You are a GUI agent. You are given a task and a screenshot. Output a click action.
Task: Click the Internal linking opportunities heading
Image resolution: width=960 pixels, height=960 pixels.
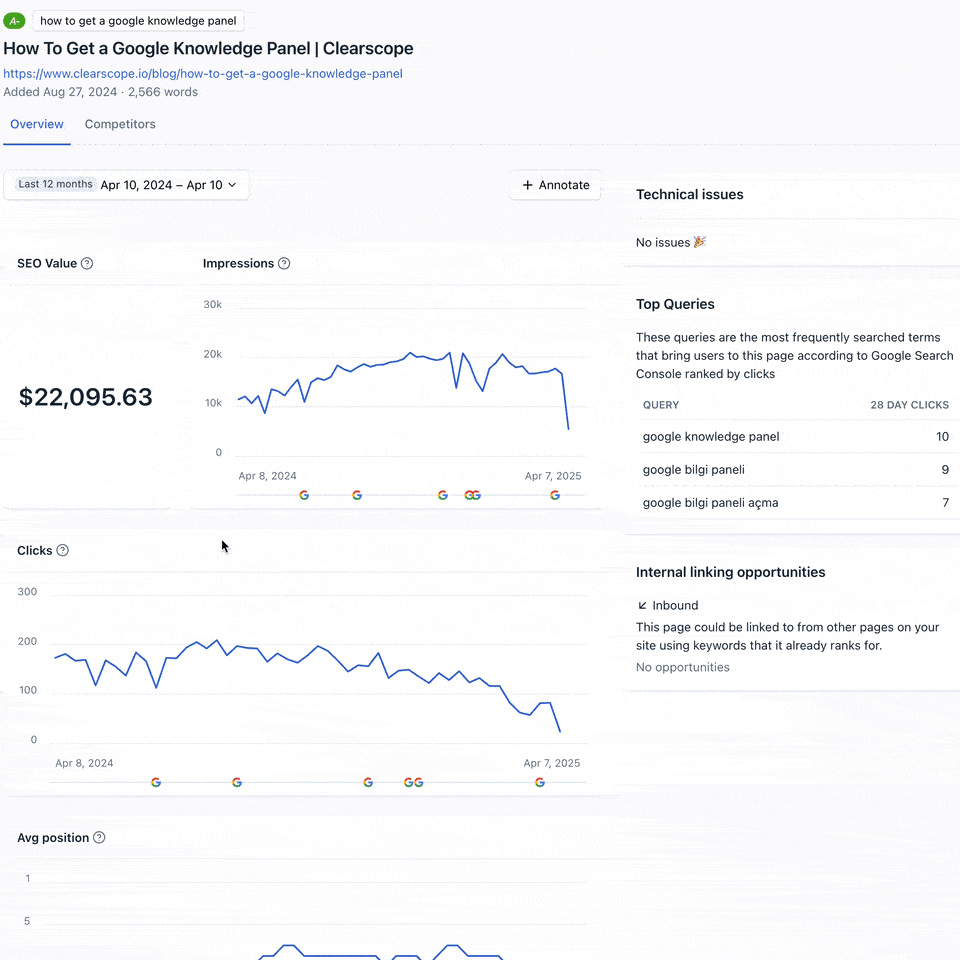point(730,572)
